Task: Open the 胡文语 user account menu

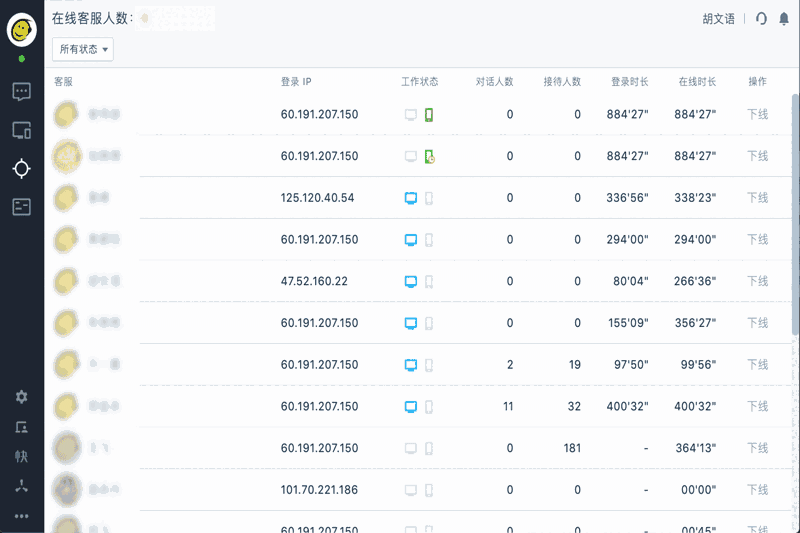Action: coord(718,18)
